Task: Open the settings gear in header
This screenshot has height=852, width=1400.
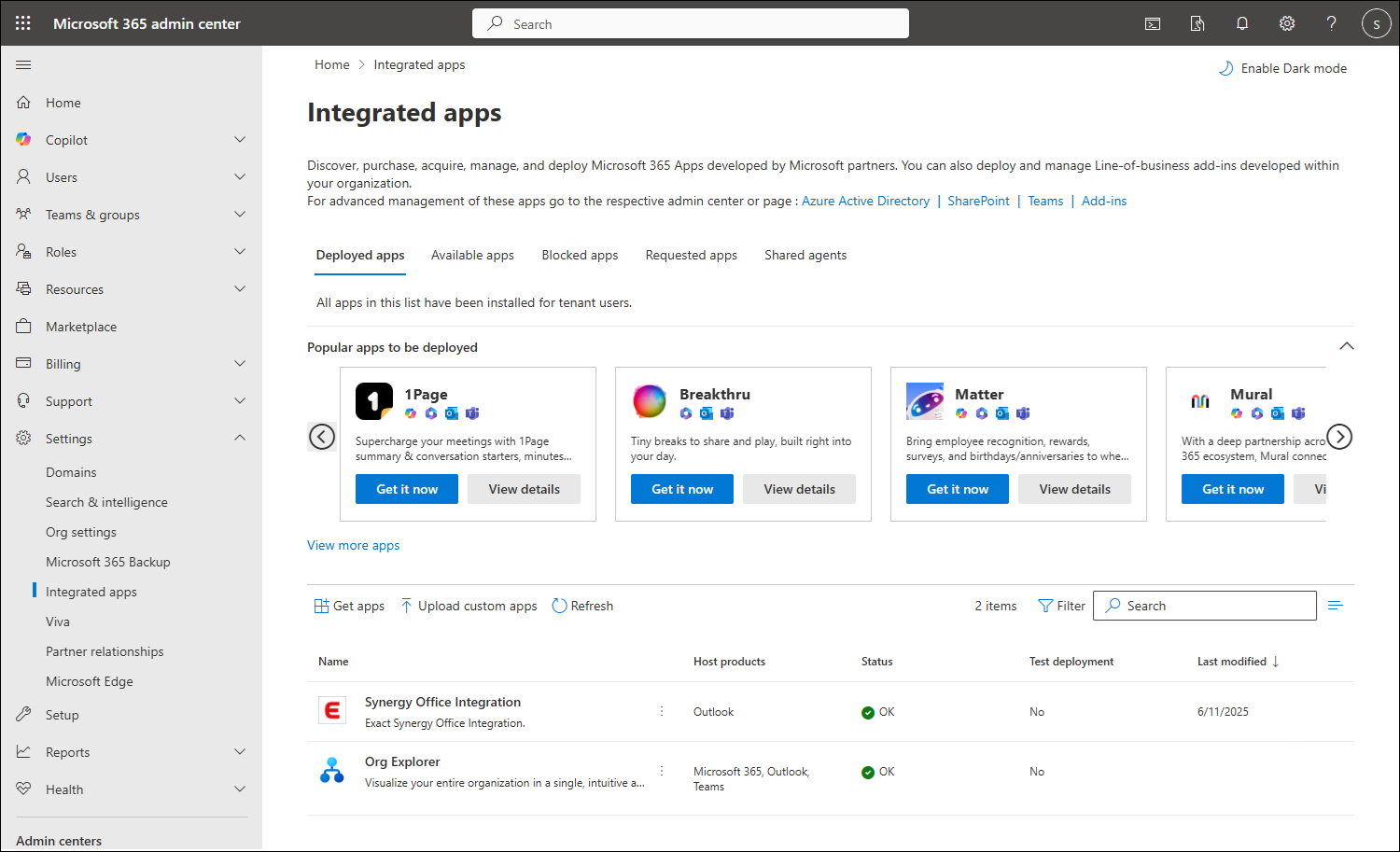Action: pos(1287,23)
